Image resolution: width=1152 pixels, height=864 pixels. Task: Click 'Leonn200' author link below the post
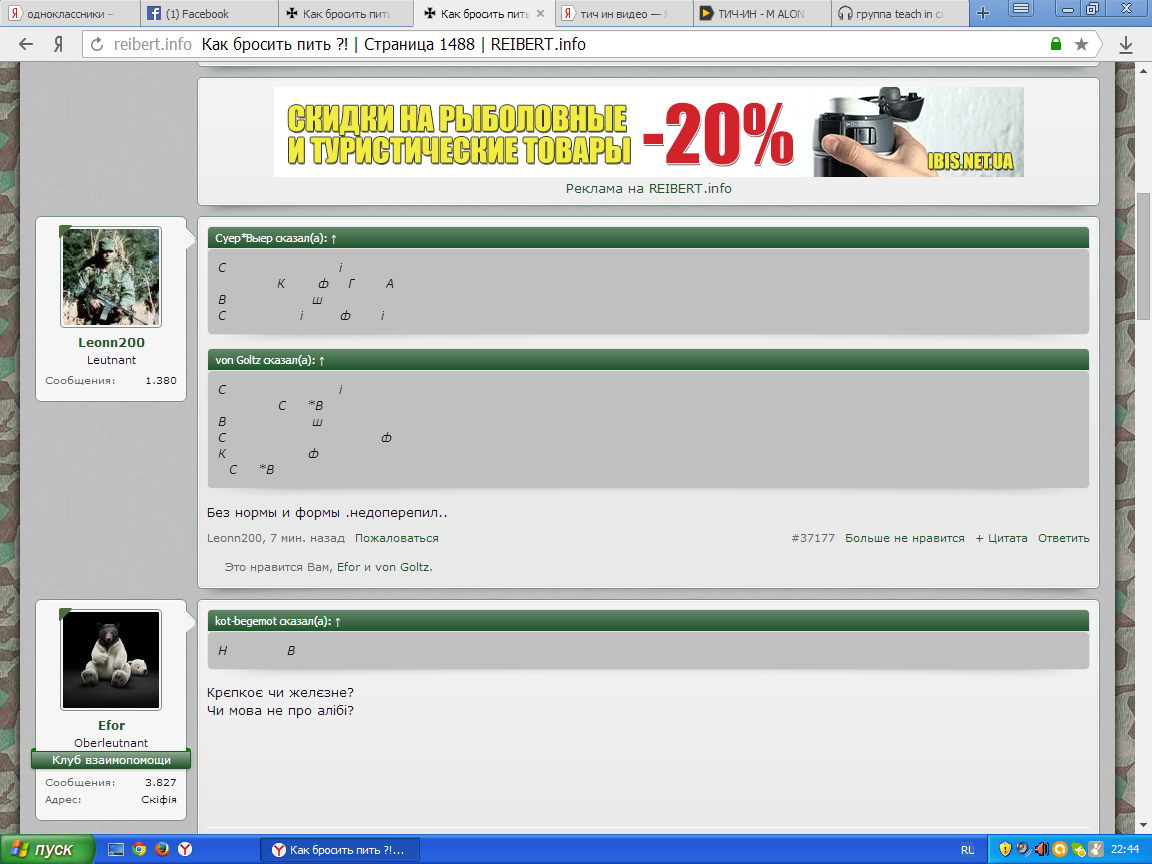click(x=234, y=538)
